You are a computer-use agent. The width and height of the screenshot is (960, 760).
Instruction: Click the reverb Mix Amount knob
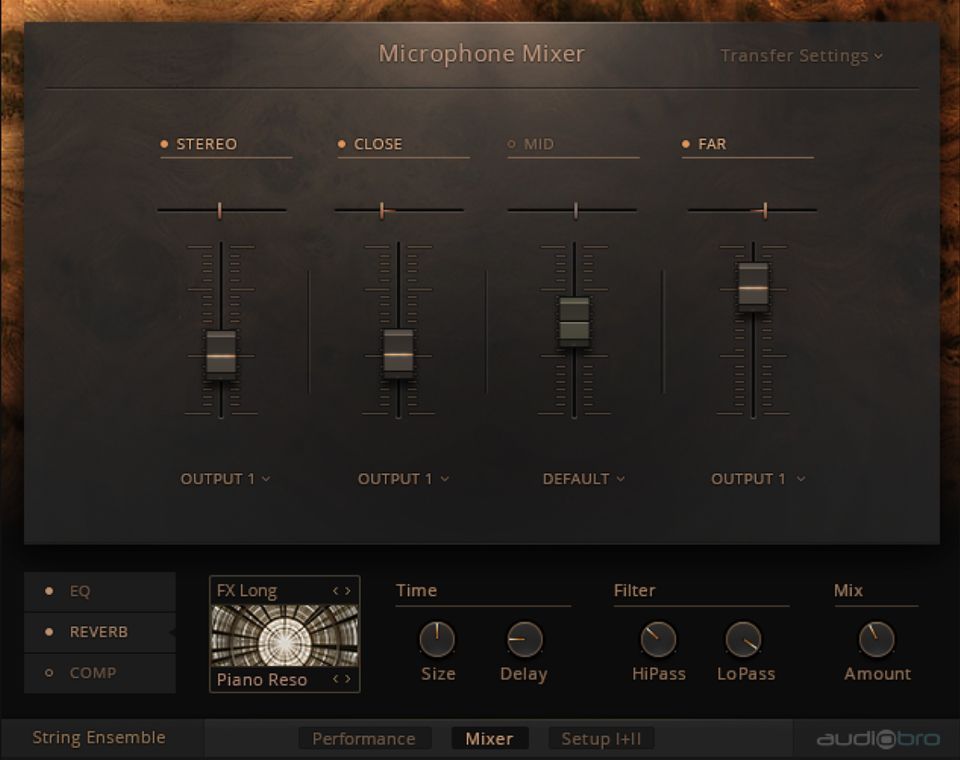click(x=877, y=639)
